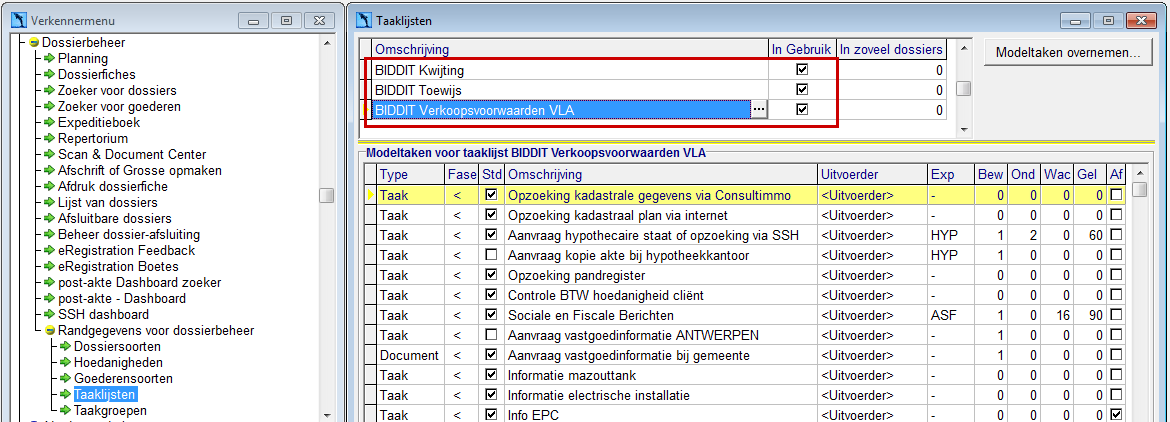This screenshot has height=422, width=1170.
Task: Open Dossierfiches from the tree
Action: [96, 75]
